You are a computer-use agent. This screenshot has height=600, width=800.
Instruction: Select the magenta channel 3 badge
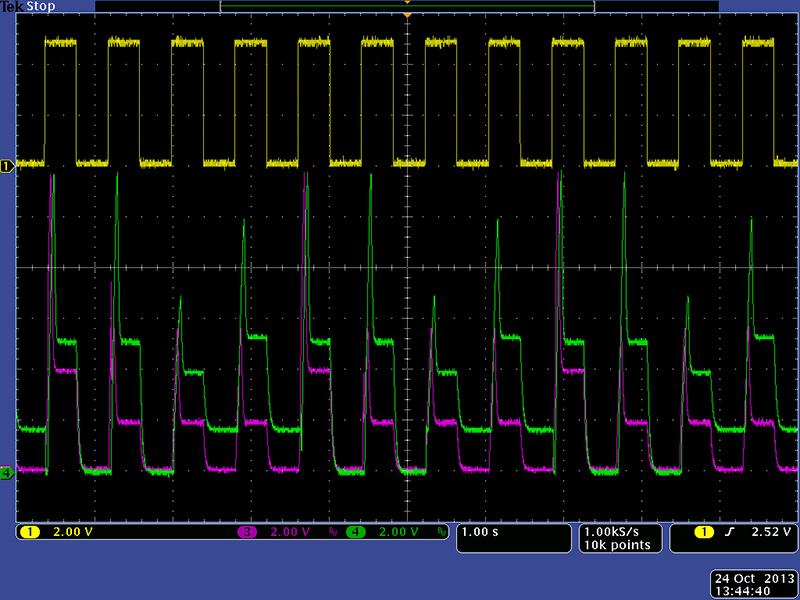246,532
